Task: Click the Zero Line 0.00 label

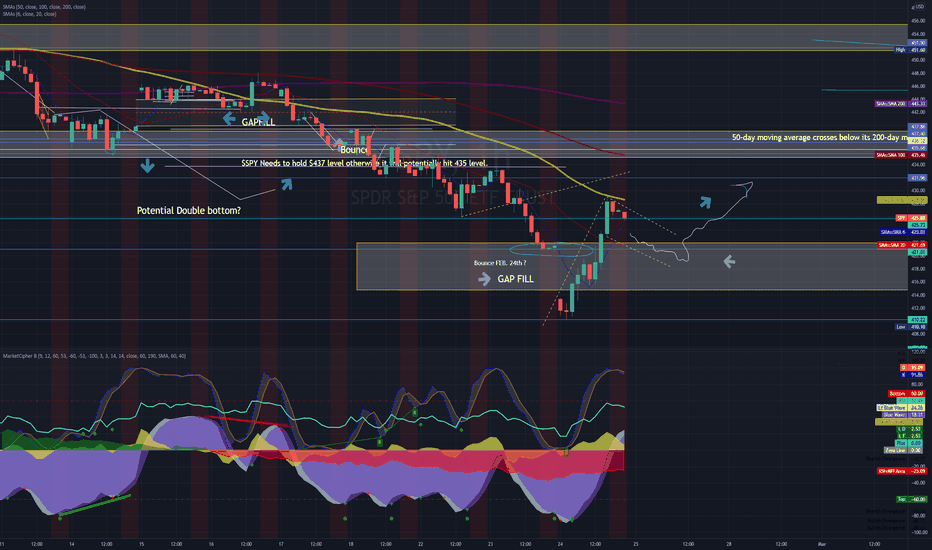Action: 903,450
